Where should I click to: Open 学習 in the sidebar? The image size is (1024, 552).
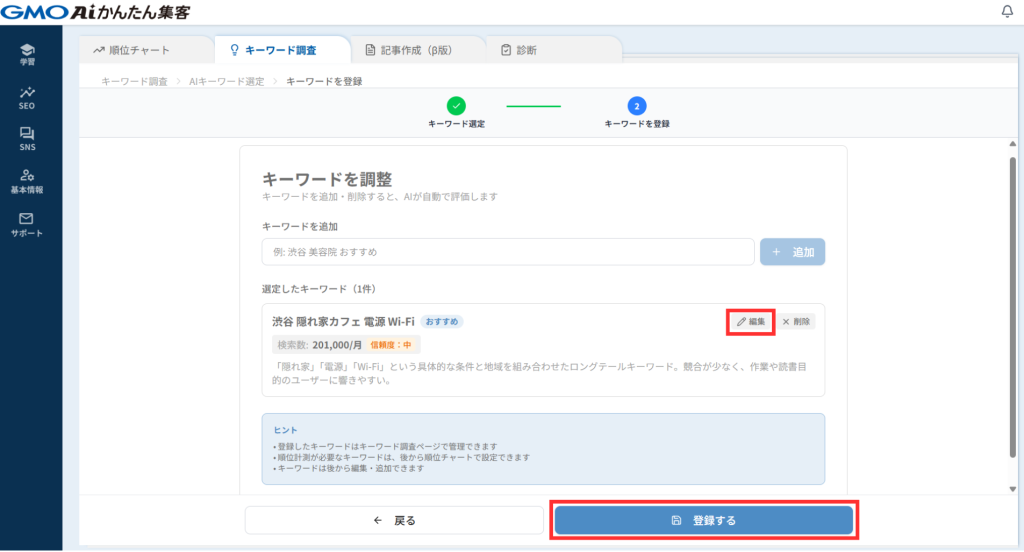click(27, 54)
